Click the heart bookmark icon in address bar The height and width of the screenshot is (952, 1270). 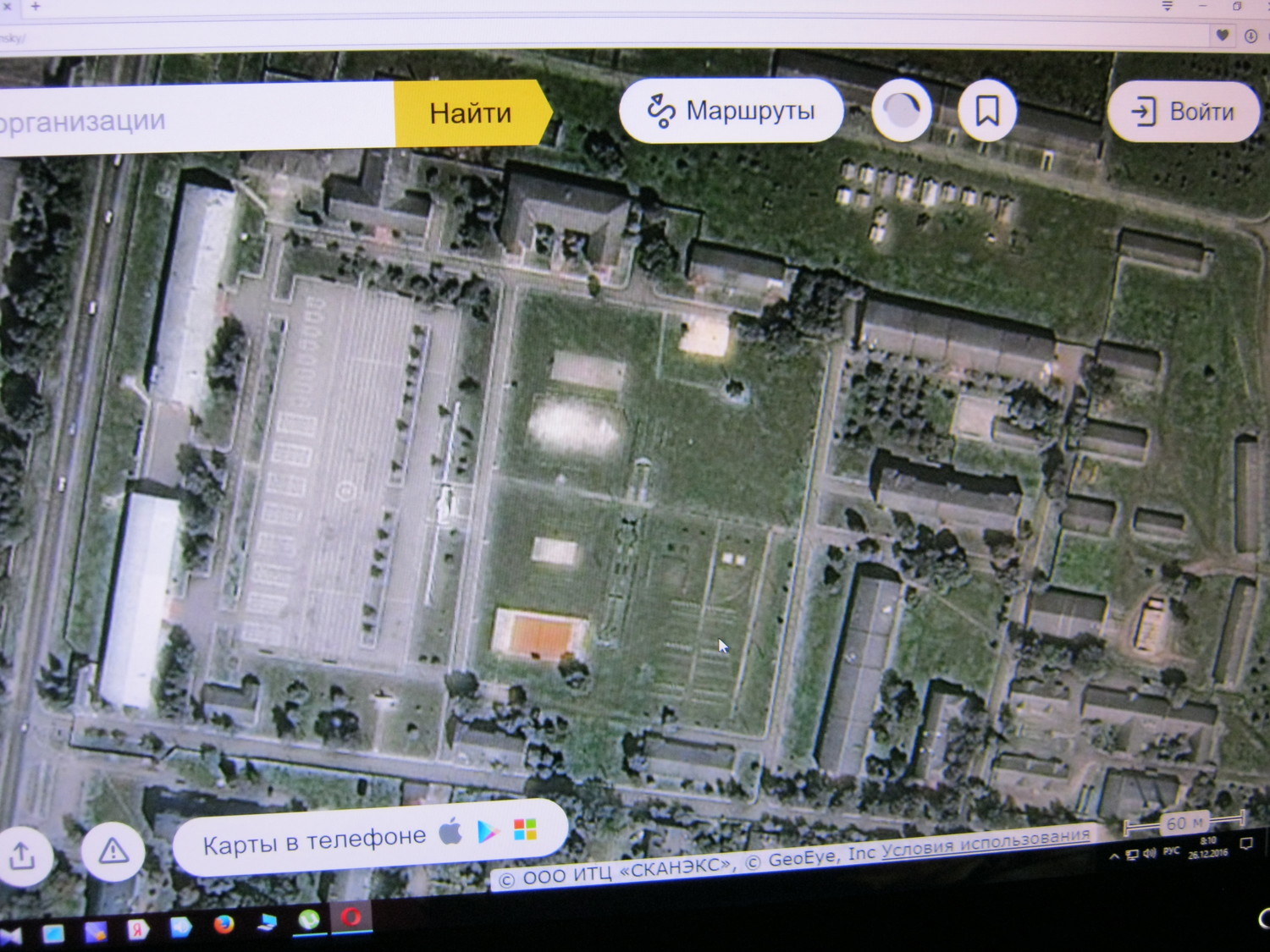(1222, 36)
